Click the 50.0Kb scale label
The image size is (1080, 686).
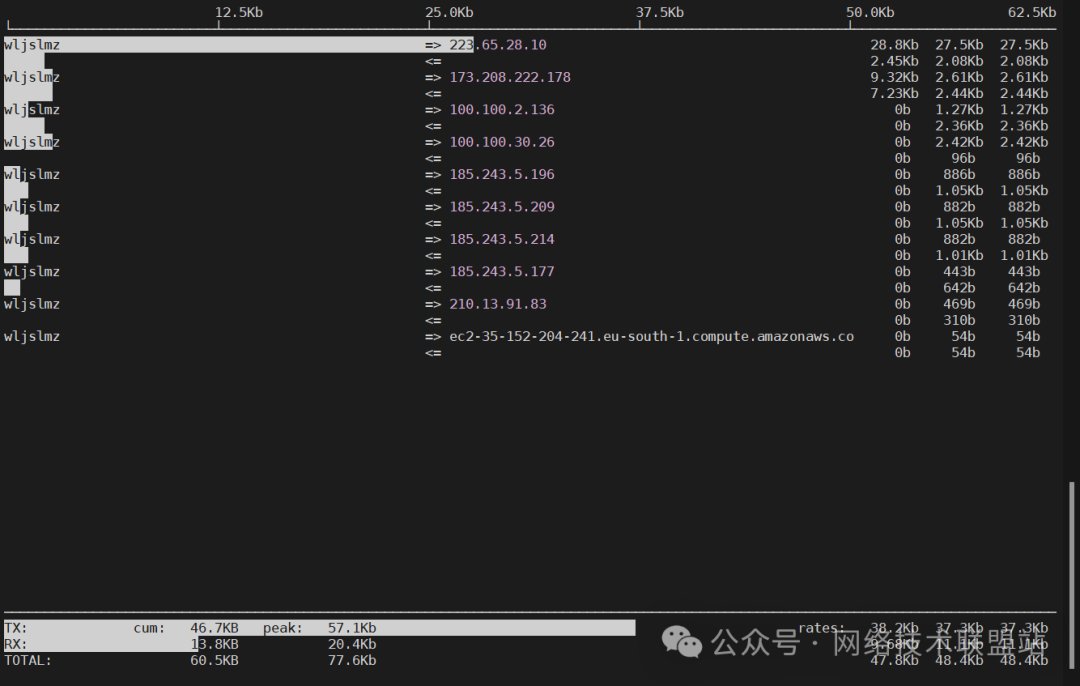tap(870, 12)
